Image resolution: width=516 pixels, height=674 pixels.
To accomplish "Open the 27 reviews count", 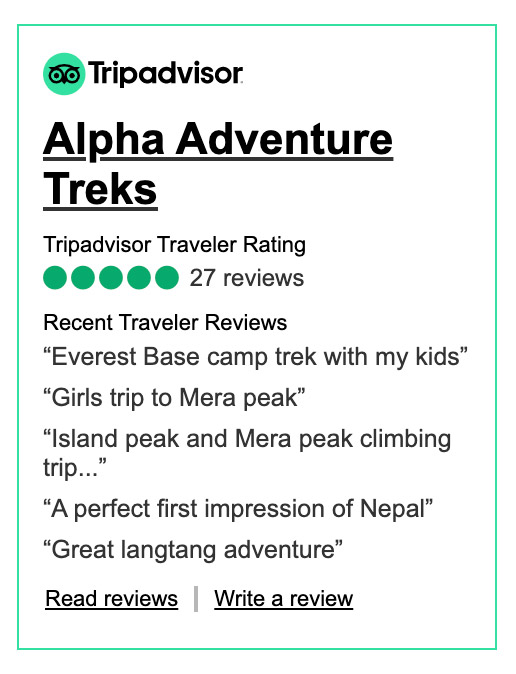I will click(247, 278).
